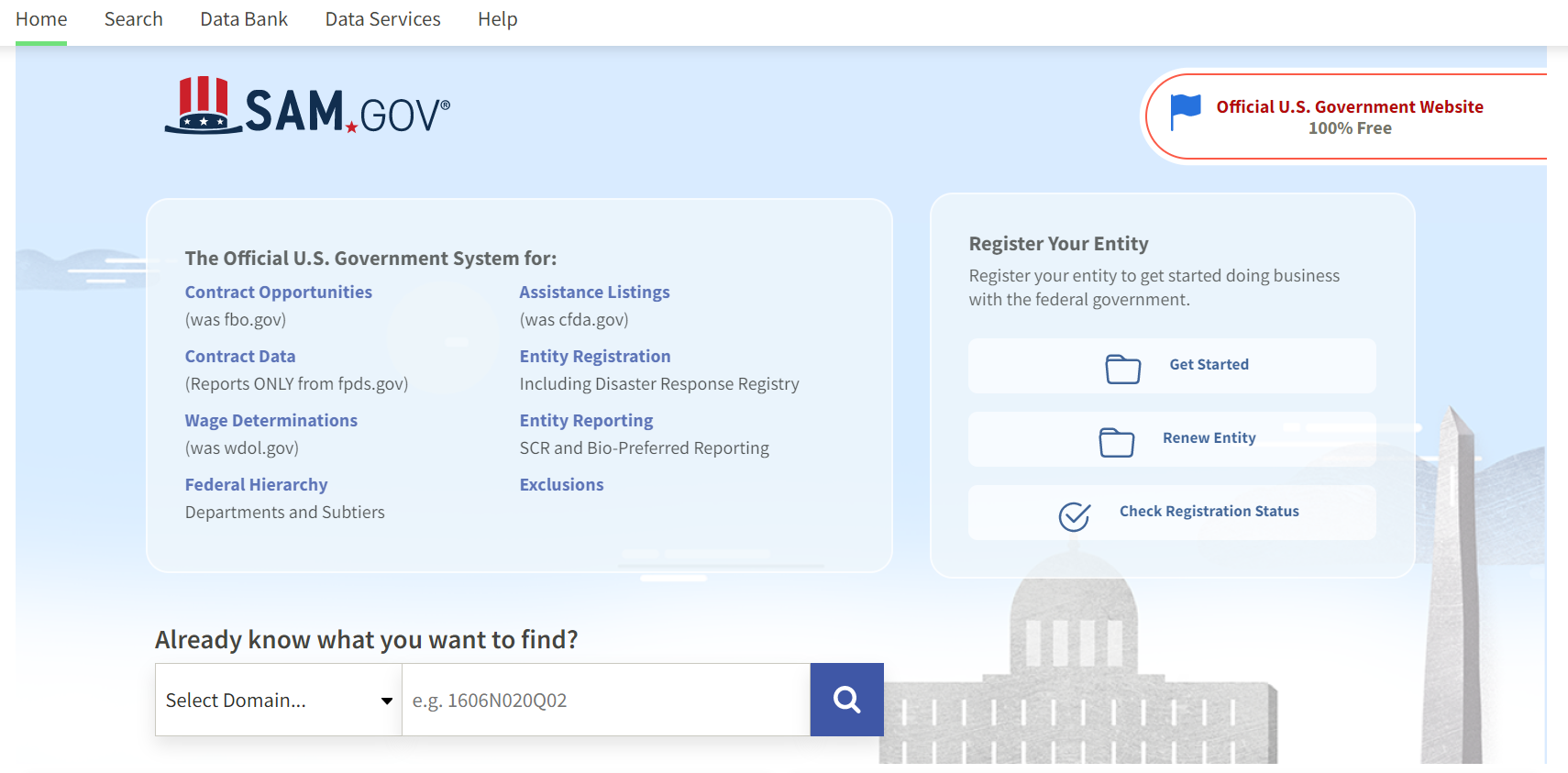Screen dimensions: 1568x773
Task: Click the Official U.S. Government Website banner text
Action: pos(1350,106)
